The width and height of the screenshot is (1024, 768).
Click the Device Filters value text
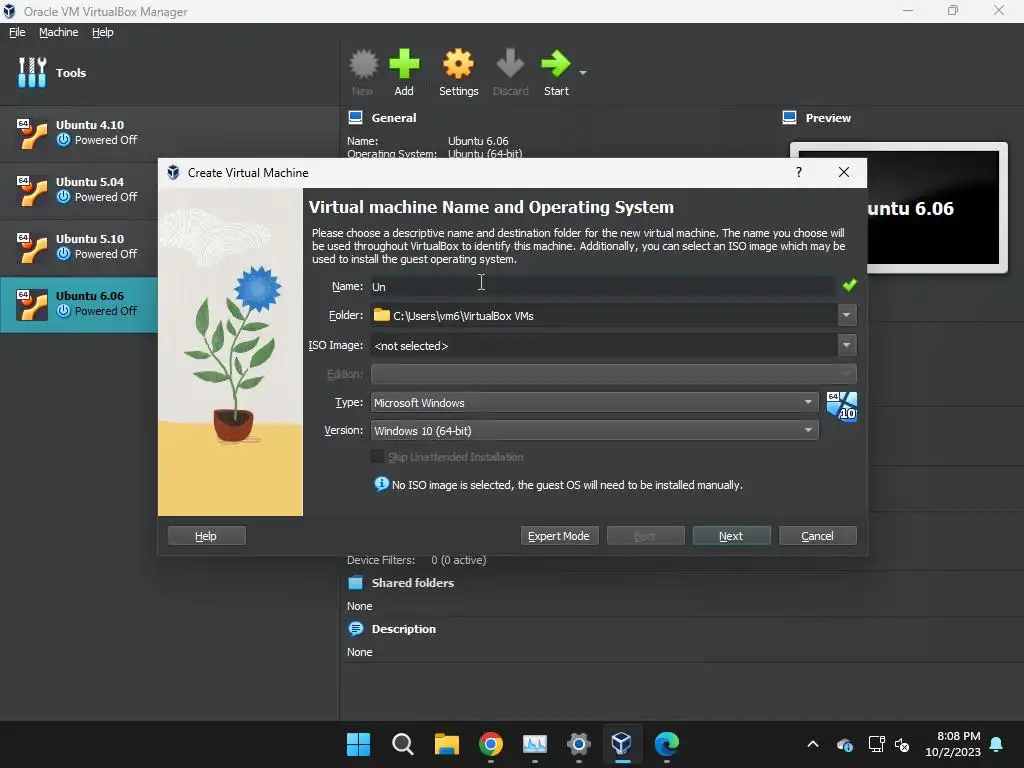[458, 560]
